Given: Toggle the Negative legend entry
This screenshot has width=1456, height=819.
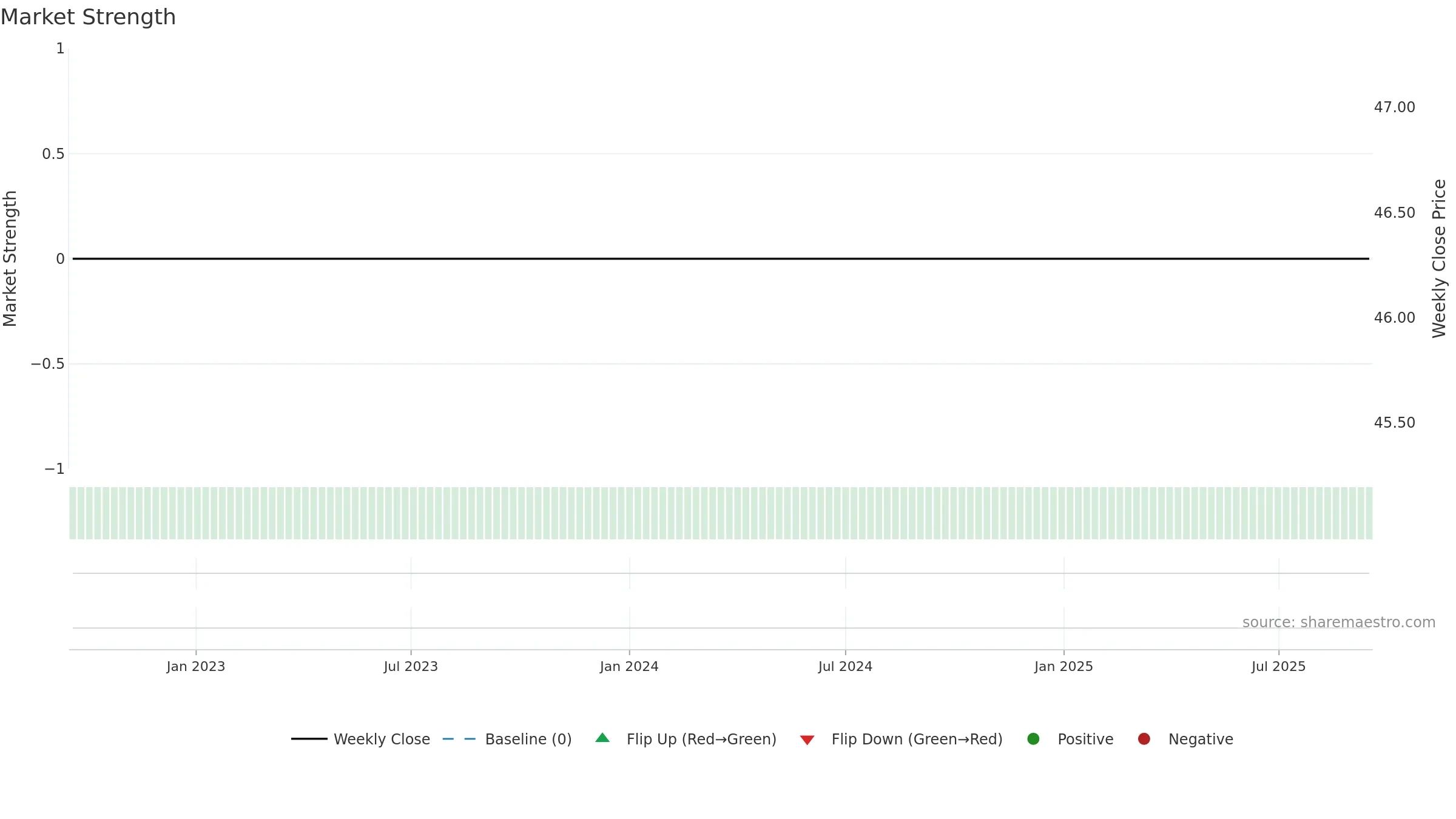Looking at the screenshot, I should tap(1185, 739).
